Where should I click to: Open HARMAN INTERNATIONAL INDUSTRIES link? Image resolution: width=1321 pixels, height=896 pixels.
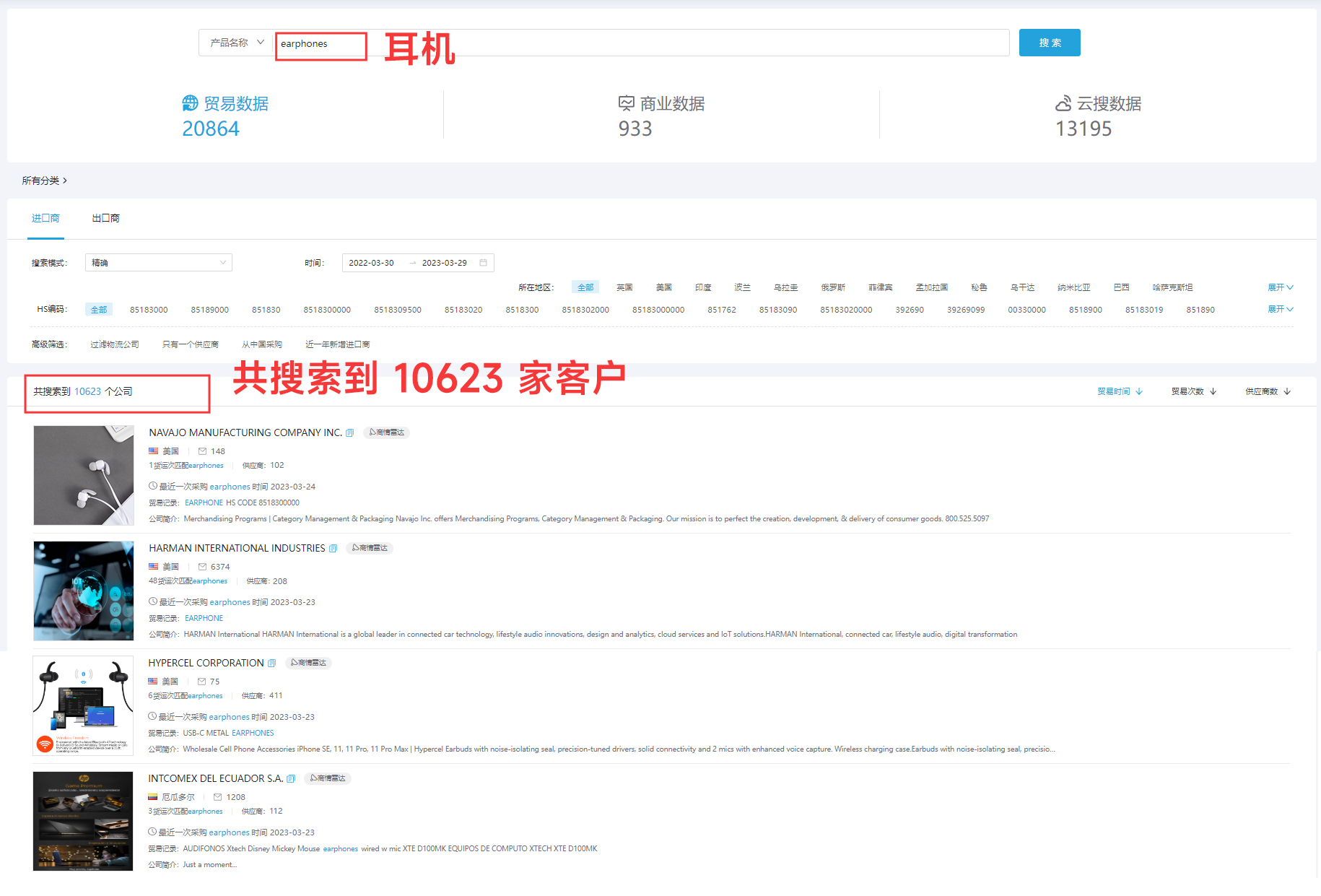click(237, 548)
